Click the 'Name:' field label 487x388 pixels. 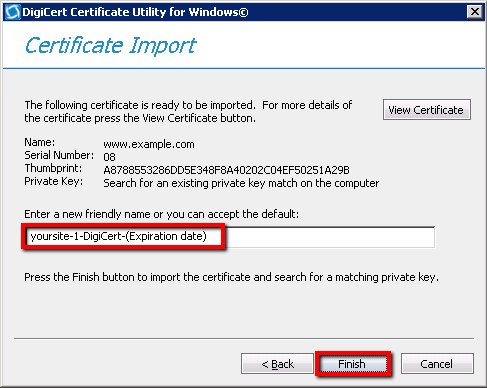(x=40, y=142)
